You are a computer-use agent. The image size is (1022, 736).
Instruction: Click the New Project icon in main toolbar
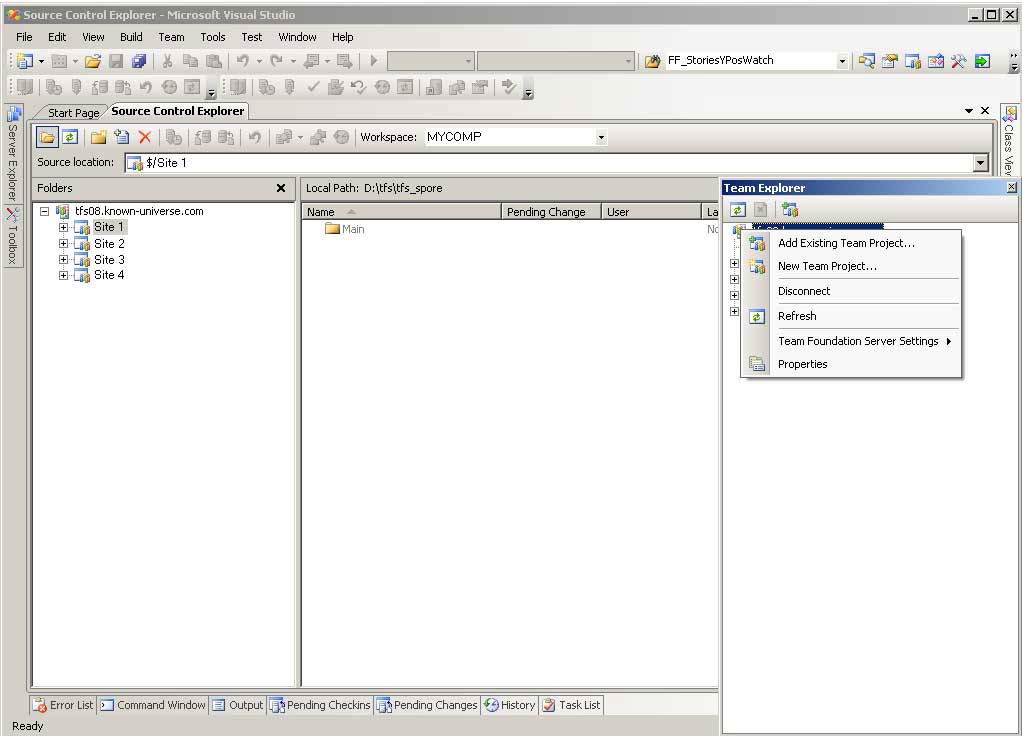tap(25, 61)
